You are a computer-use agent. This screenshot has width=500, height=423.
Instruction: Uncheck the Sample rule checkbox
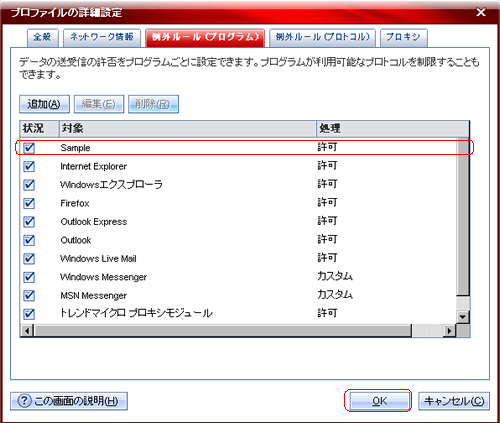(29, 148)
